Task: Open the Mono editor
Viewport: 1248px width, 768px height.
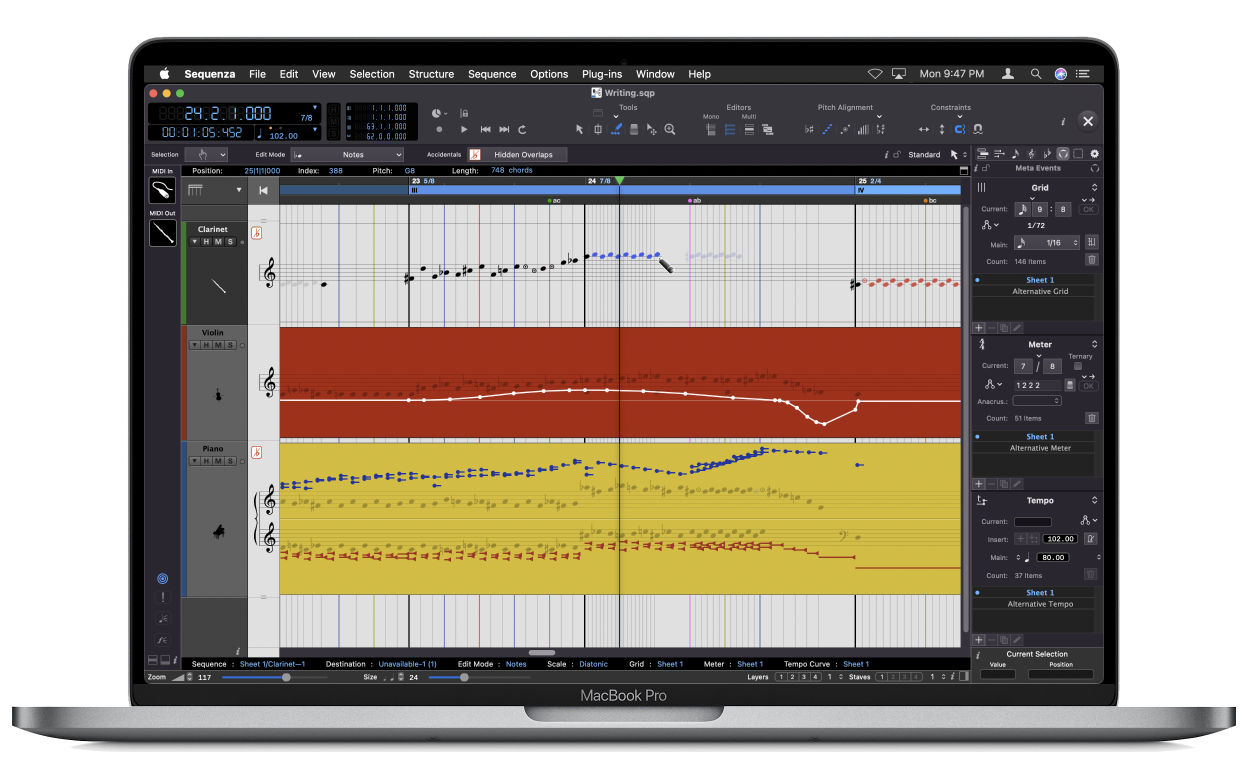Action: coord(711,129)
